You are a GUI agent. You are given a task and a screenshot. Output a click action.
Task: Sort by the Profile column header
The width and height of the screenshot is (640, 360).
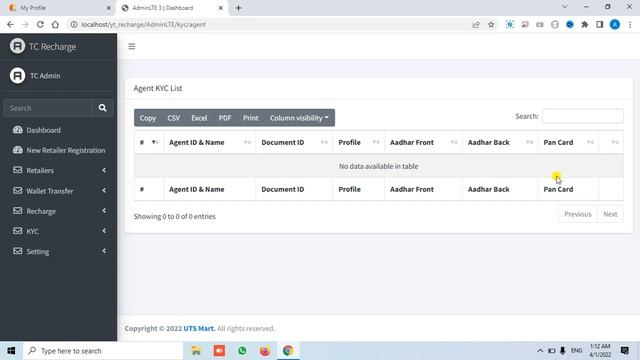tap(358, 142)
